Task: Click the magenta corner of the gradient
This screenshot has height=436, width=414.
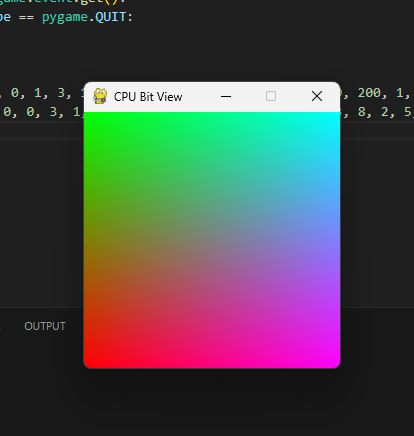Action: 333,361
